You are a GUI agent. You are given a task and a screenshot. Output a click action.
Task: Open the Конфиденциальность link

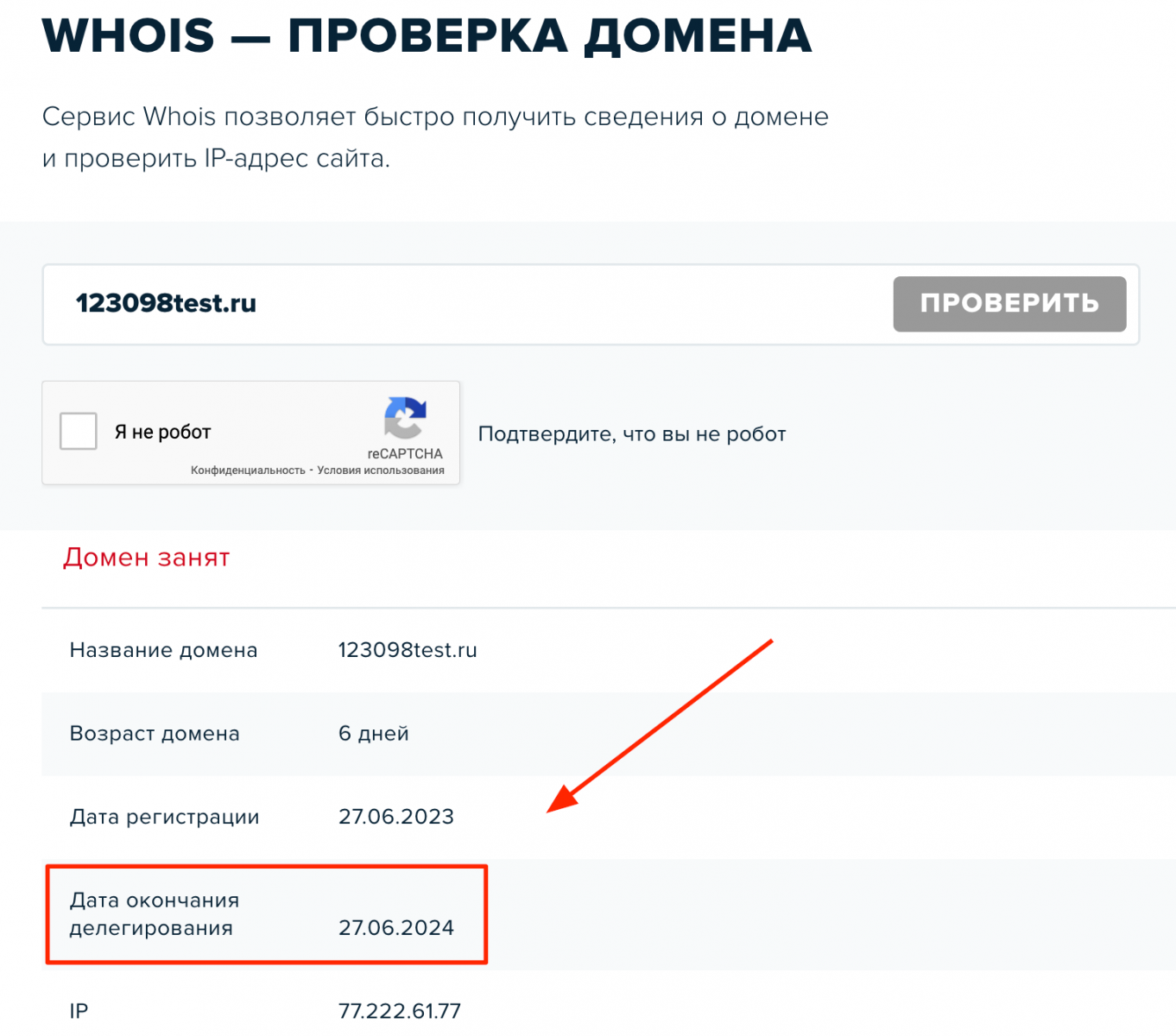[248, 471]
